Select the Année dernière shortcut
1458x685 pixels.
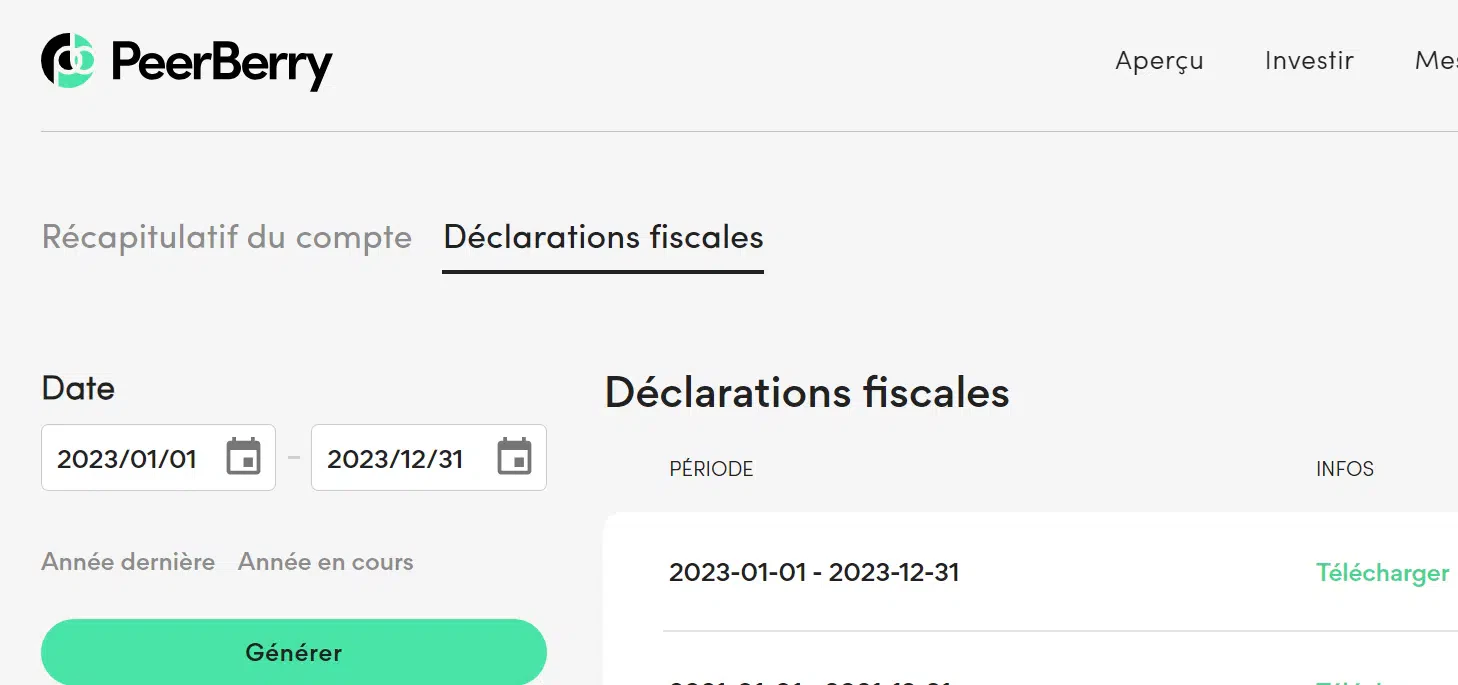(x=128, y=562)
